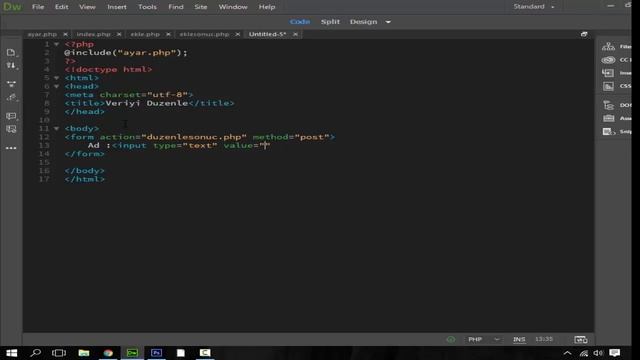This screenshot has width=640, height=360.
Task: Open the Edit menu
Action: (x=62, y=7)
